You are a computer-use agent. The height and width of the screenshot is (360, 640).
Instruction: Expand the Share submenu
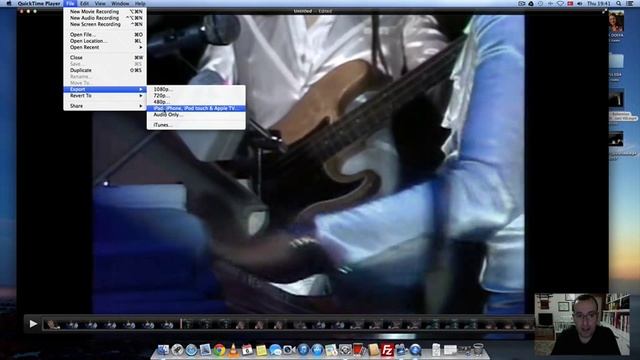[105, 106]
